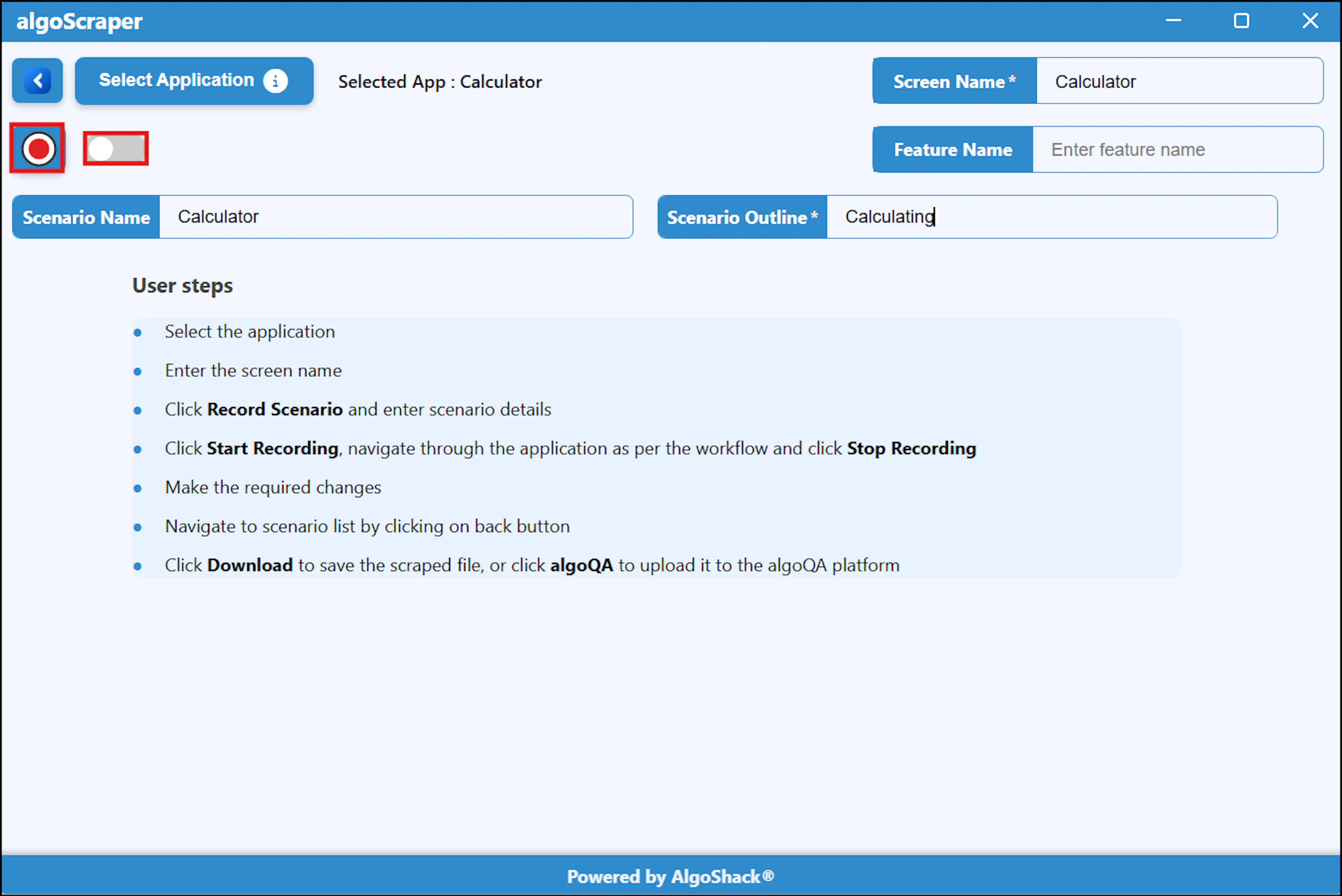Viewport: 1342px width, 896px height.
Task: Click the Selected App : Calculator text
Action: (440, 82)
